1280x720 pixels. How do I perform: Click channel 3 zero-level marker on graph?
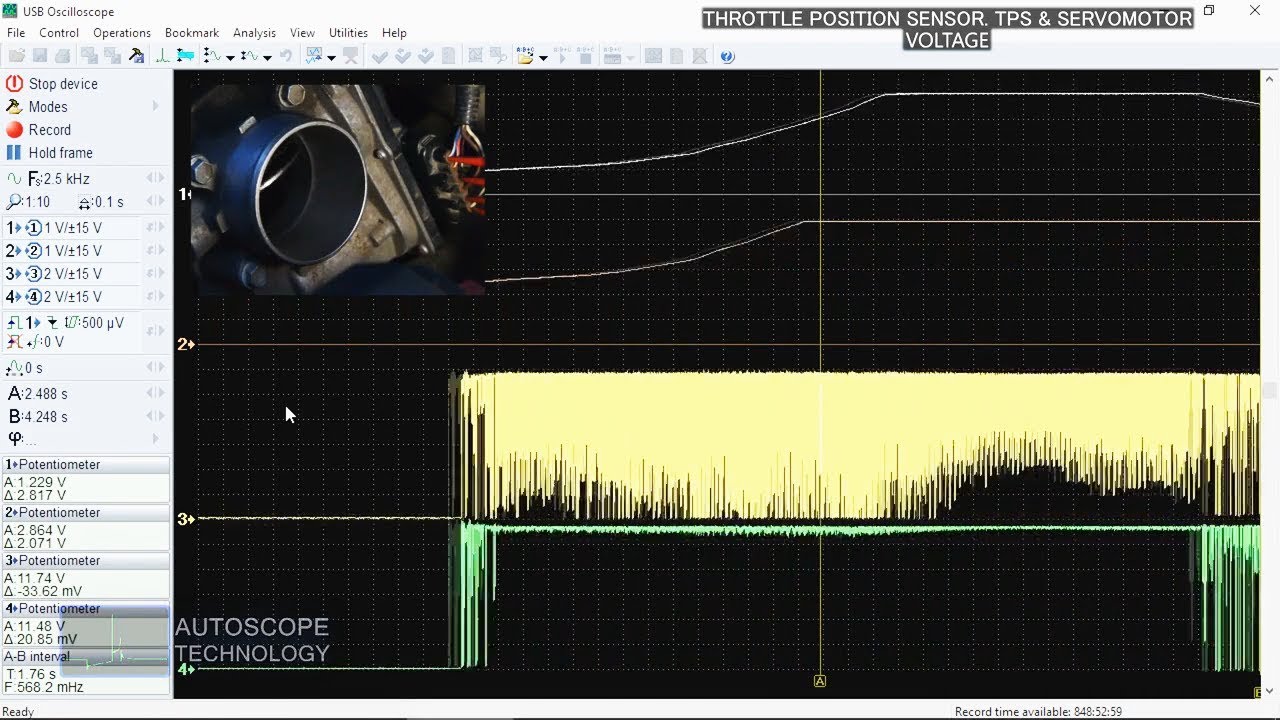click(x=185, y=518)
